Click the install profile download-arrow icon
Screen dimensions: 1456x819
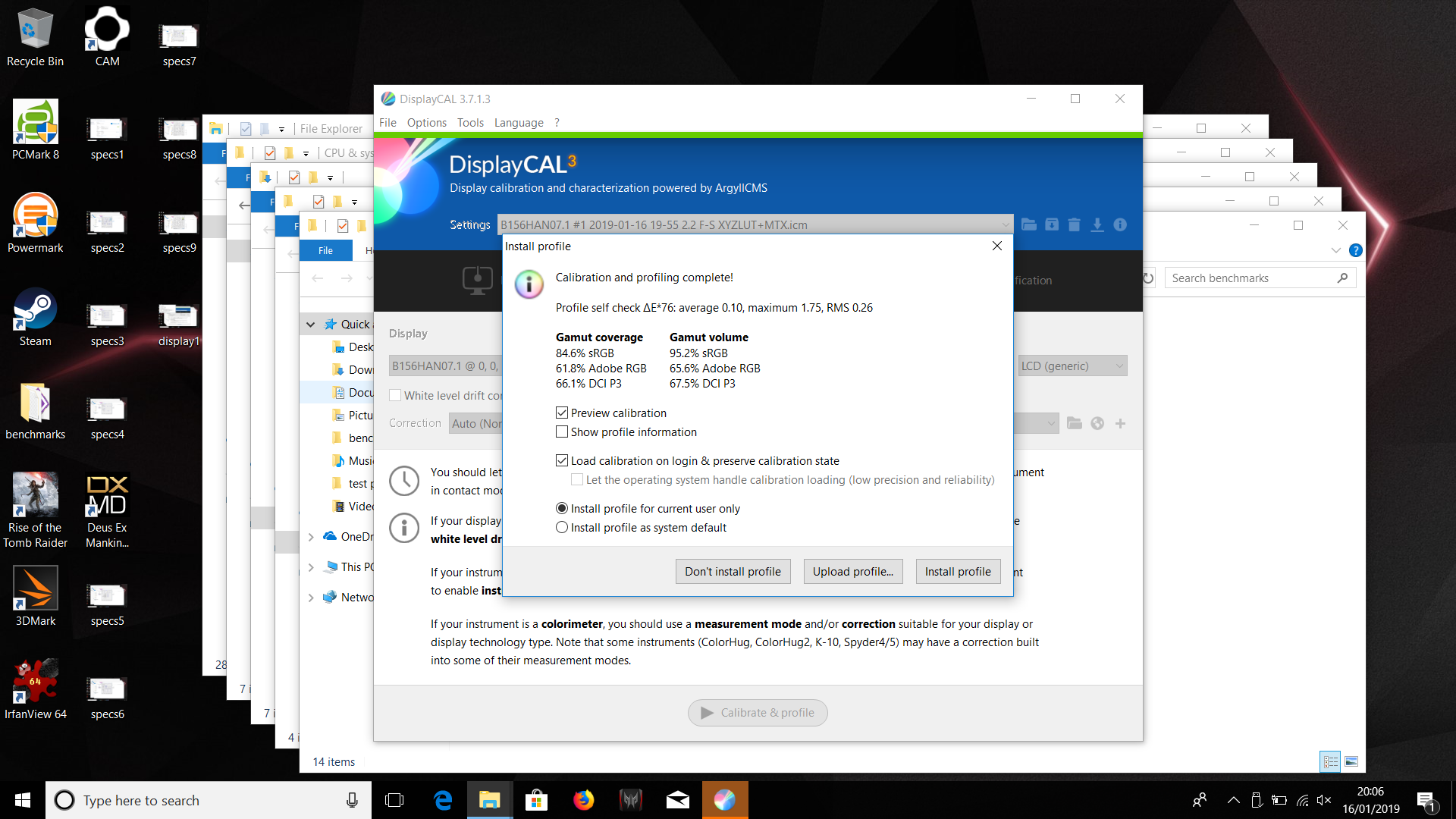click(1097, 224)
